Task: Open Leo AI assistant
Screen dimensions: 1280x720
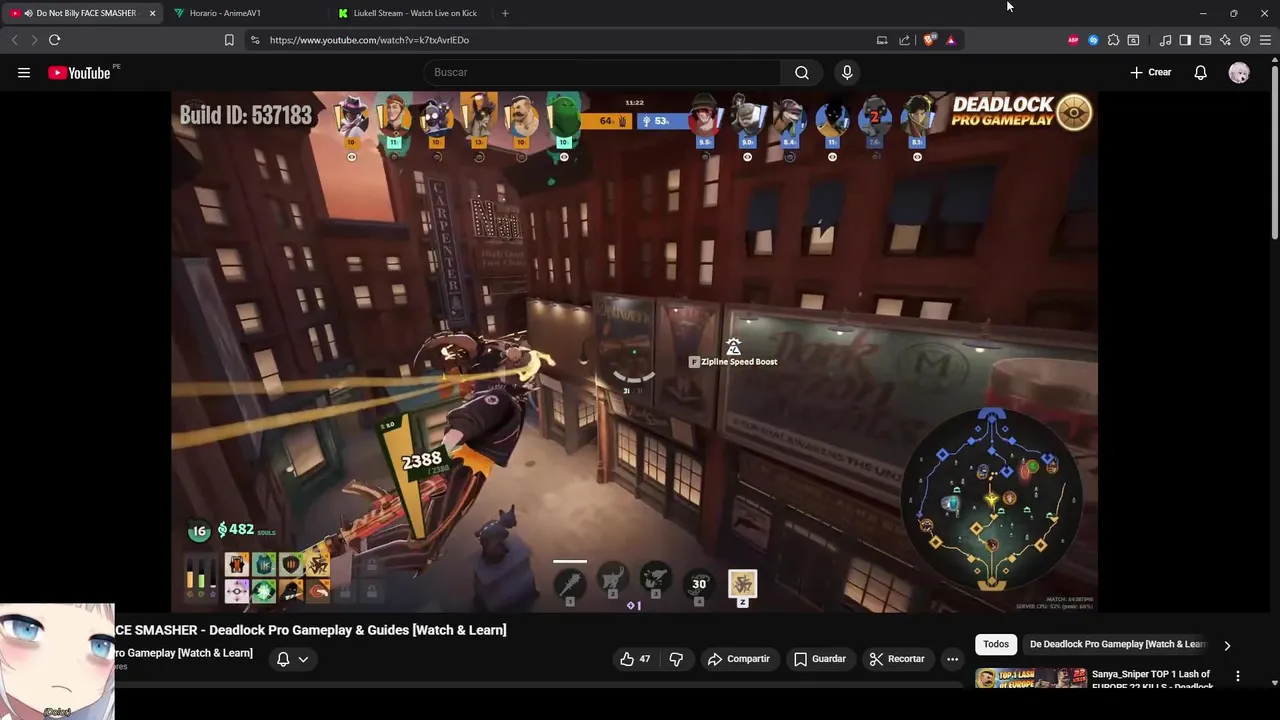Action: 1225,40
